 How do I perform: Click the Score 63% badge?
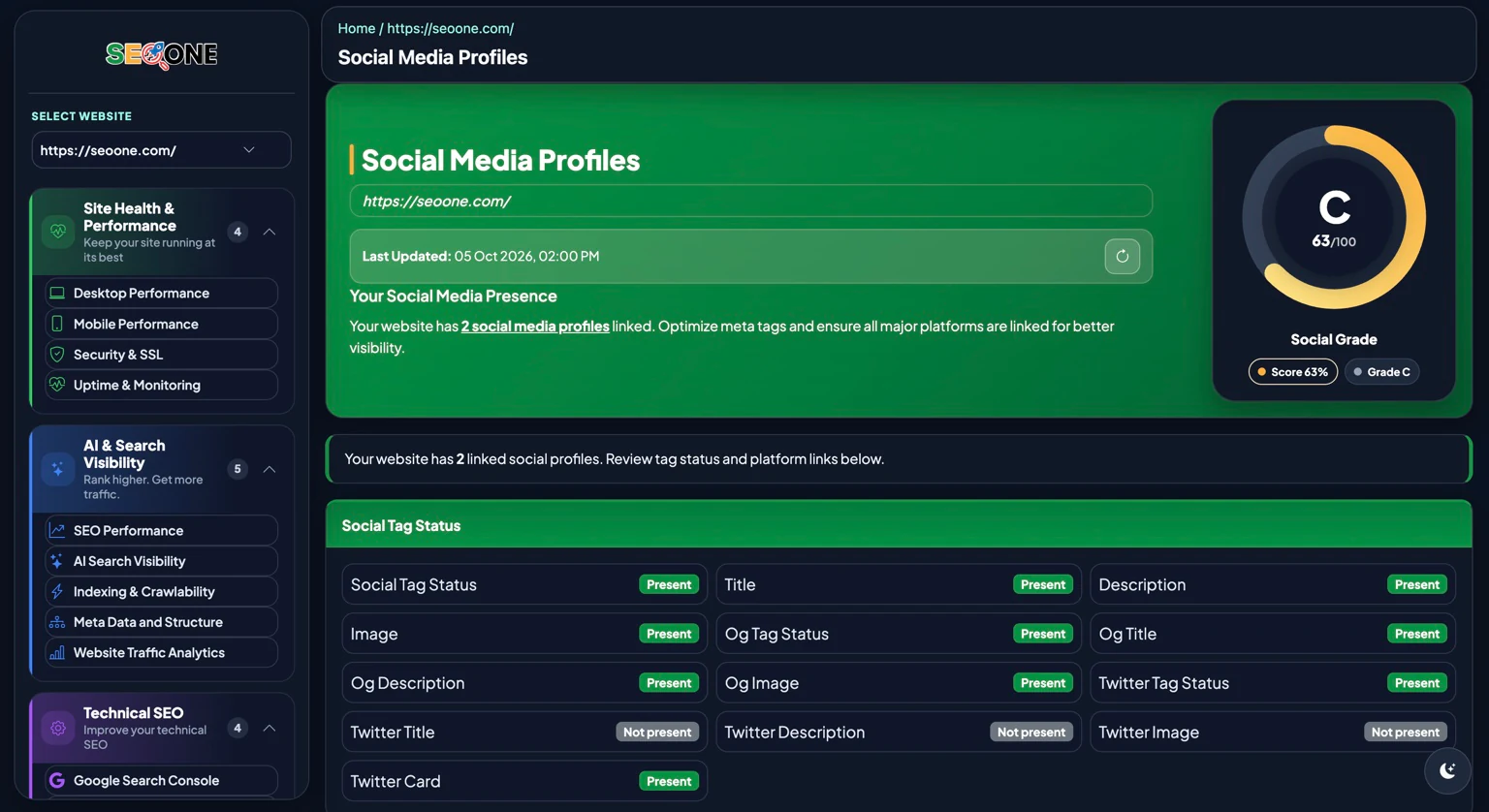pos(1293,372)
